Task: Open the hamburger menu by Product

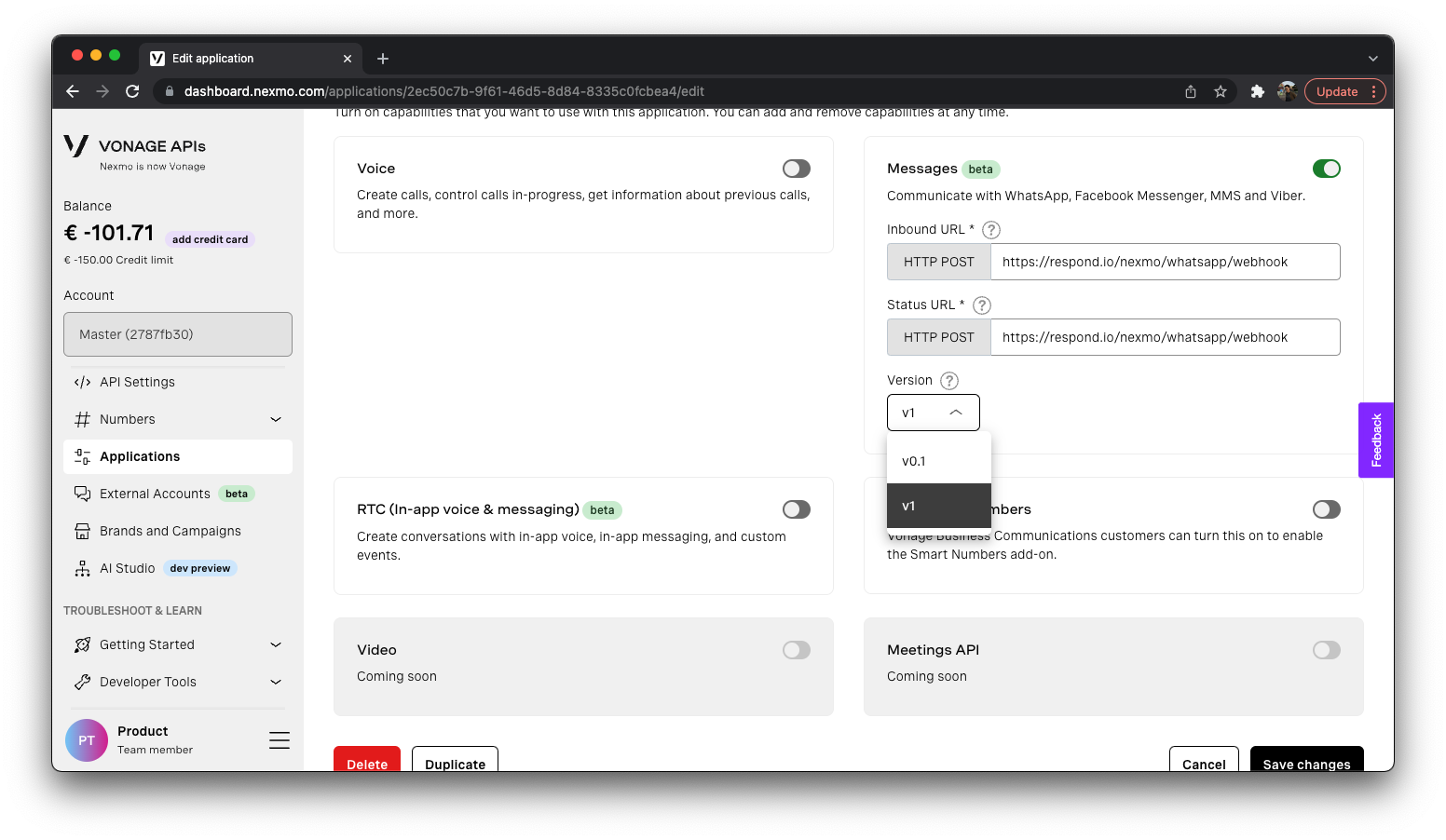Action: coord(280,740)
